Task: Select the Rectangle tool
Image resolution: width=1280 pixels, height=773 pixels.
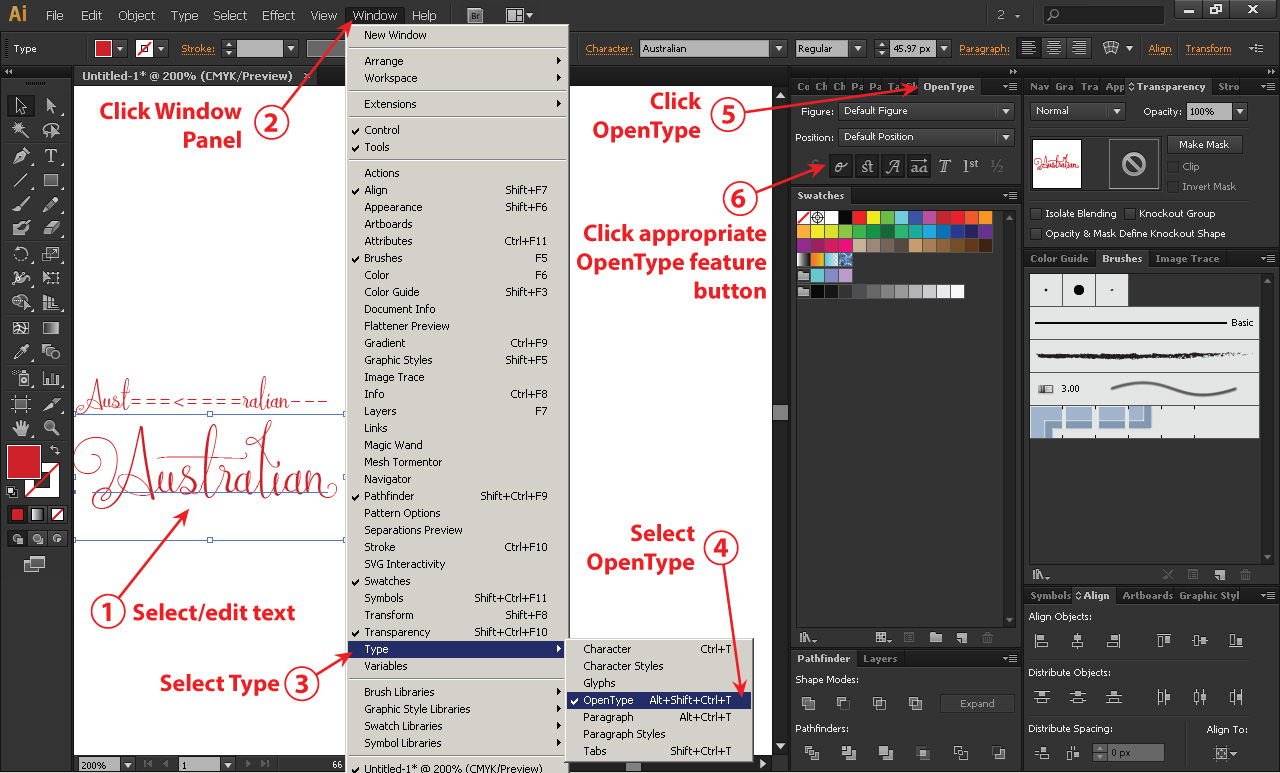Action: (51, 181)
